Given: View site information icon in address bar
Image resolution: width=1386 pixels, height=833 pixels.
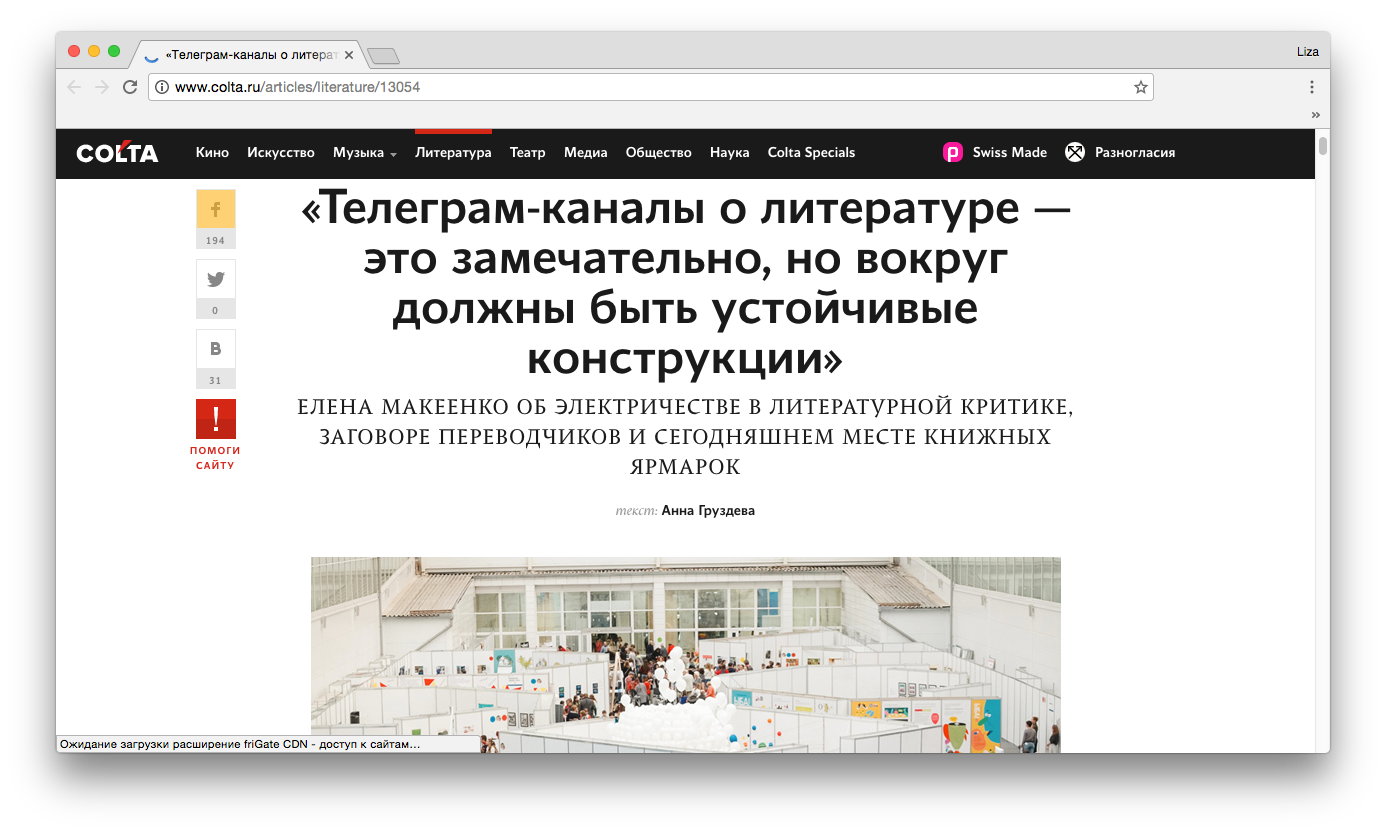Looking at the screenshot, I should click(x=162, y=87).
